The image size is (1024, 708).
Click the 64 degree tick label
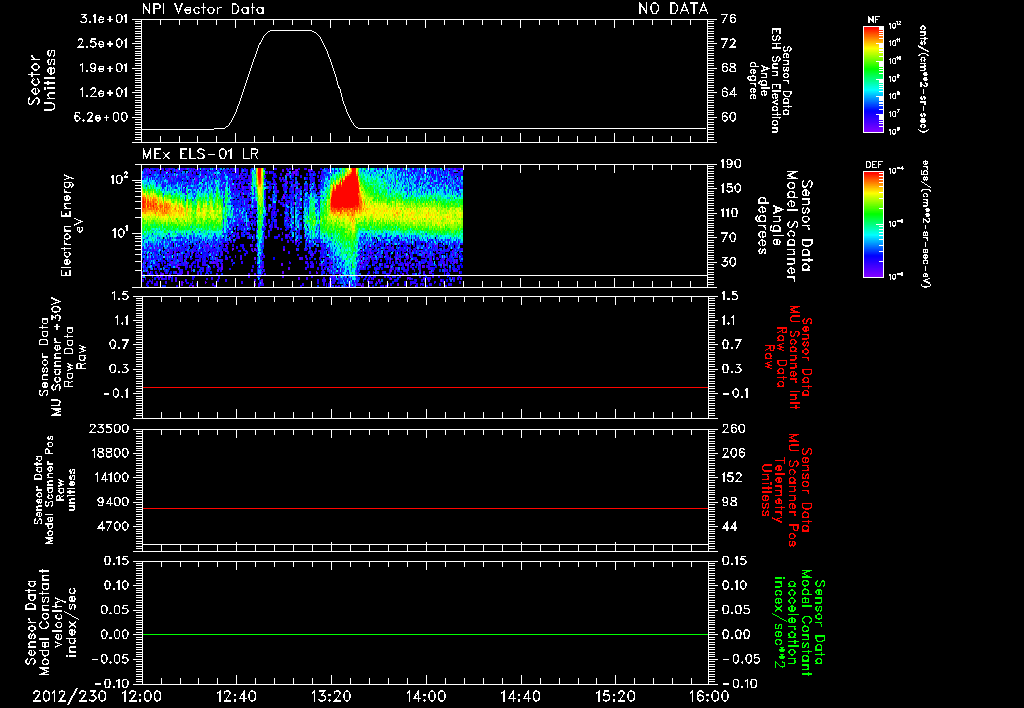click(729, 93)
